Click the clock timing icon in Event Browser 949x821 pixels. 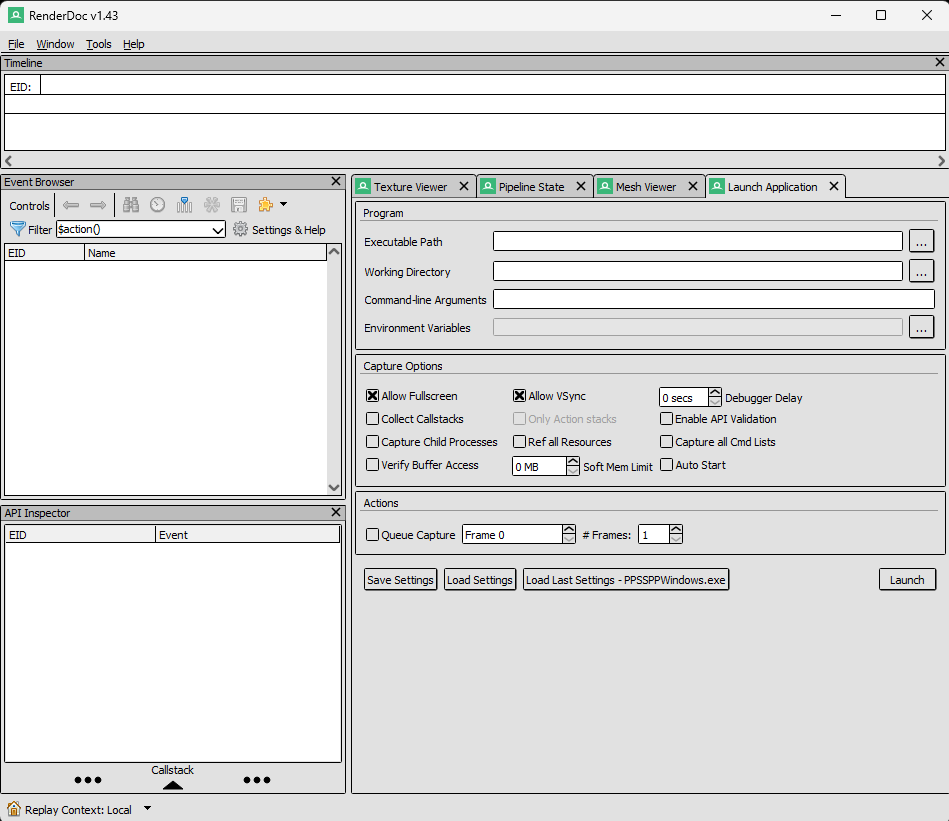[x=158, y=205]
